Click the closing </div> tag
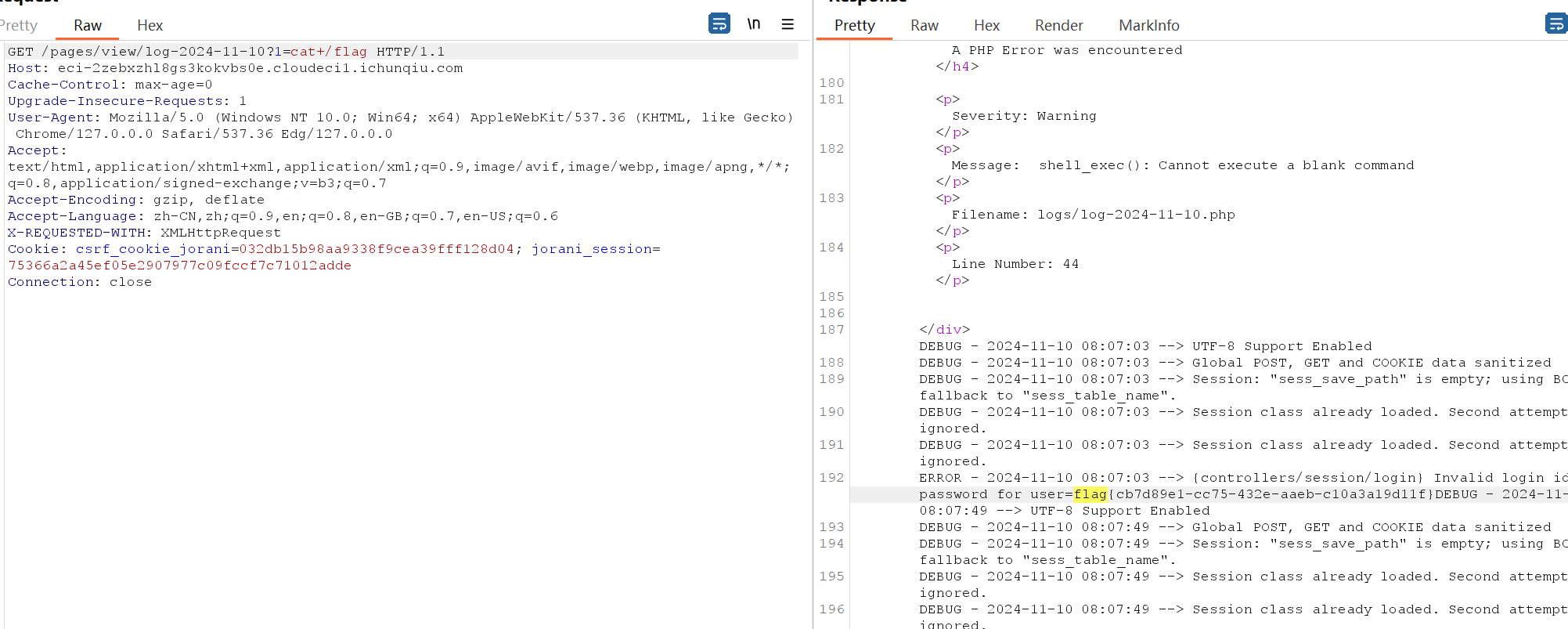 pos(945,330)
